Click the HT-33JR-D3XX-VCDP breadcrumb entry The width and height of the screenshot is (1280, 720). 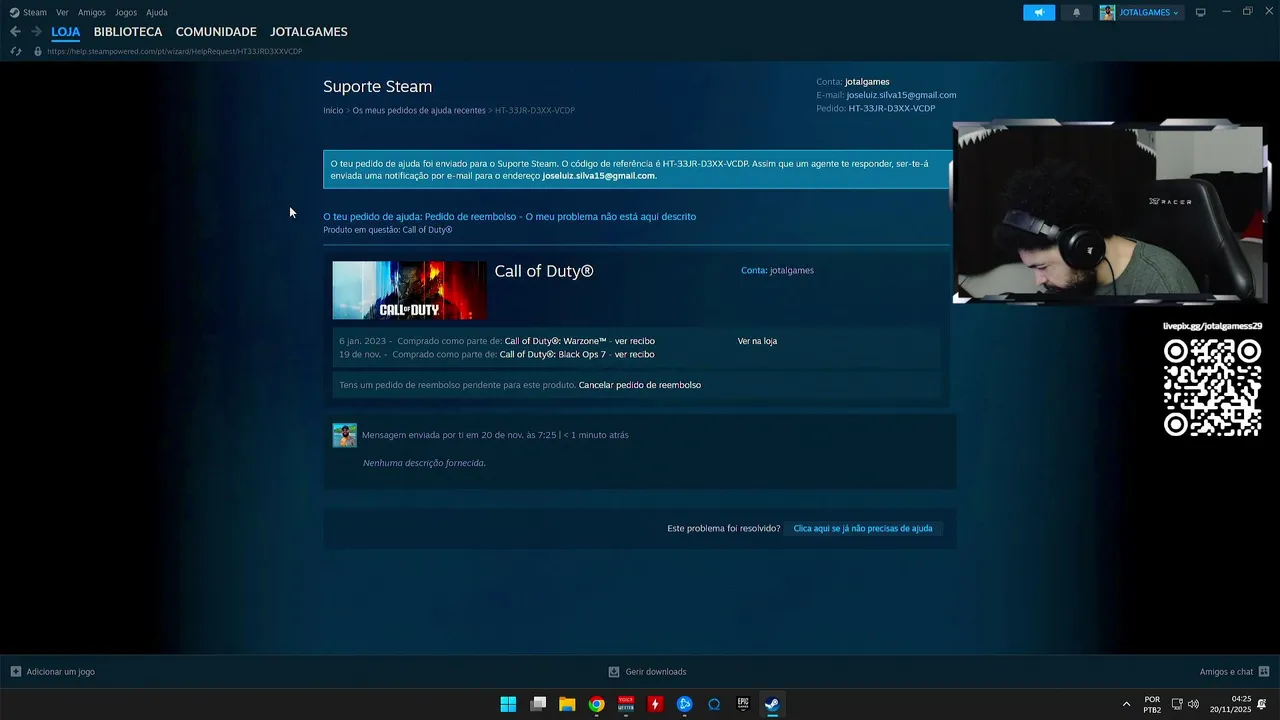tap(535, 110)
